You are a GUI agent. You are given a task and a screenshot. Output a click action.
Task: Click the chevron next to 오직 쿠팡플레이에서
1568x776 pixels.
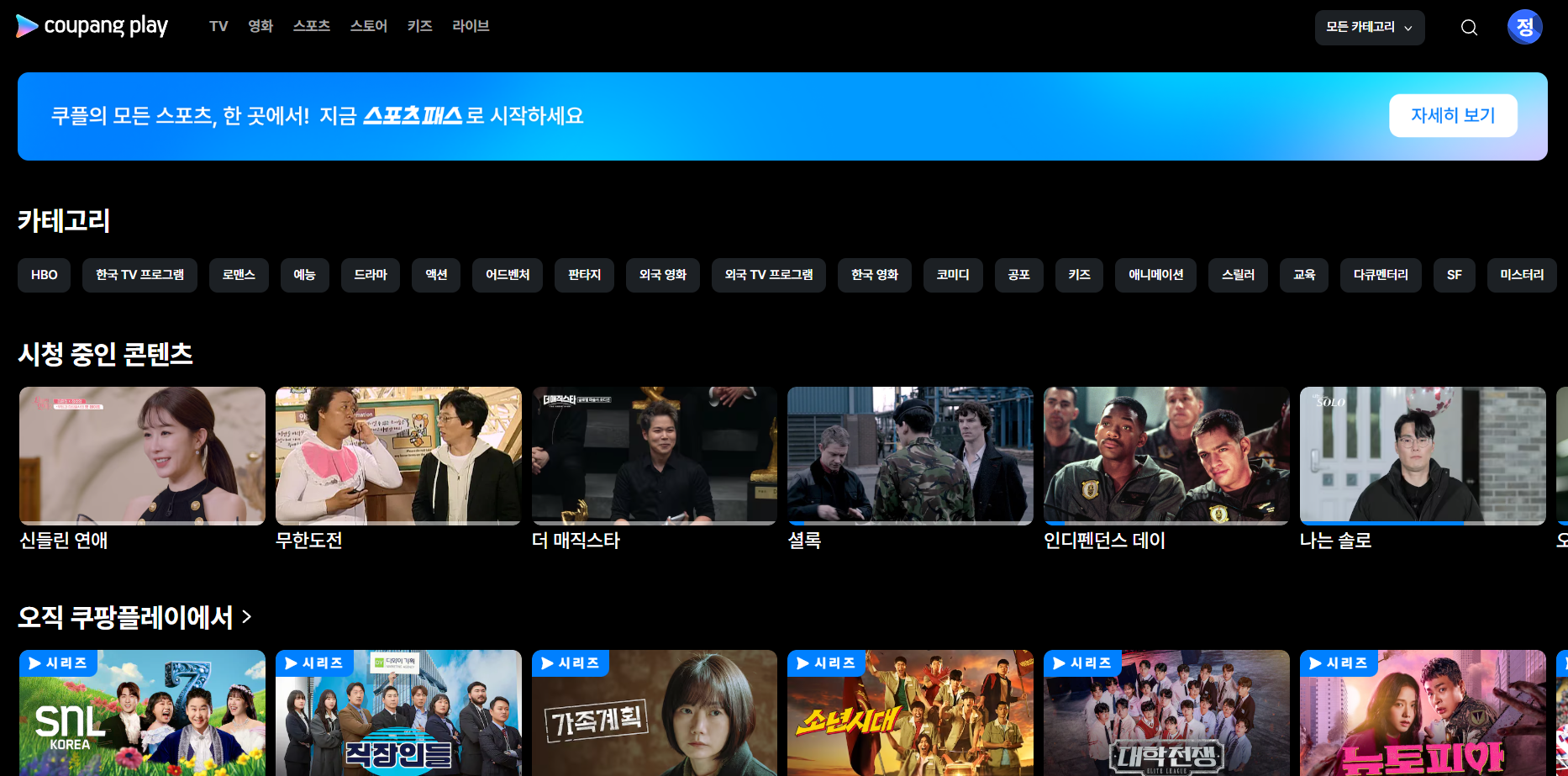246,617
